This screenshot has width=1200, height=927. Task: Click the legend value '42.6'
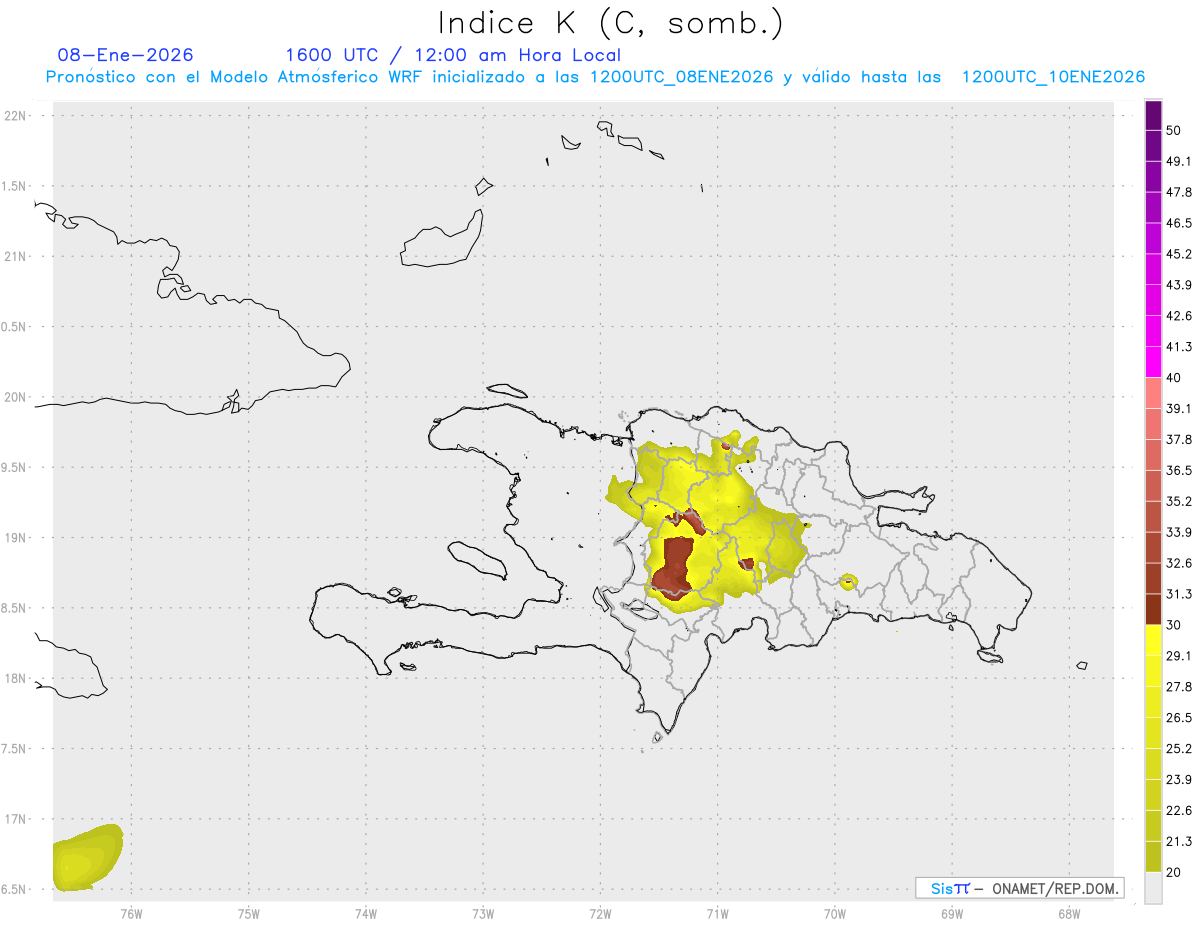1179,316
